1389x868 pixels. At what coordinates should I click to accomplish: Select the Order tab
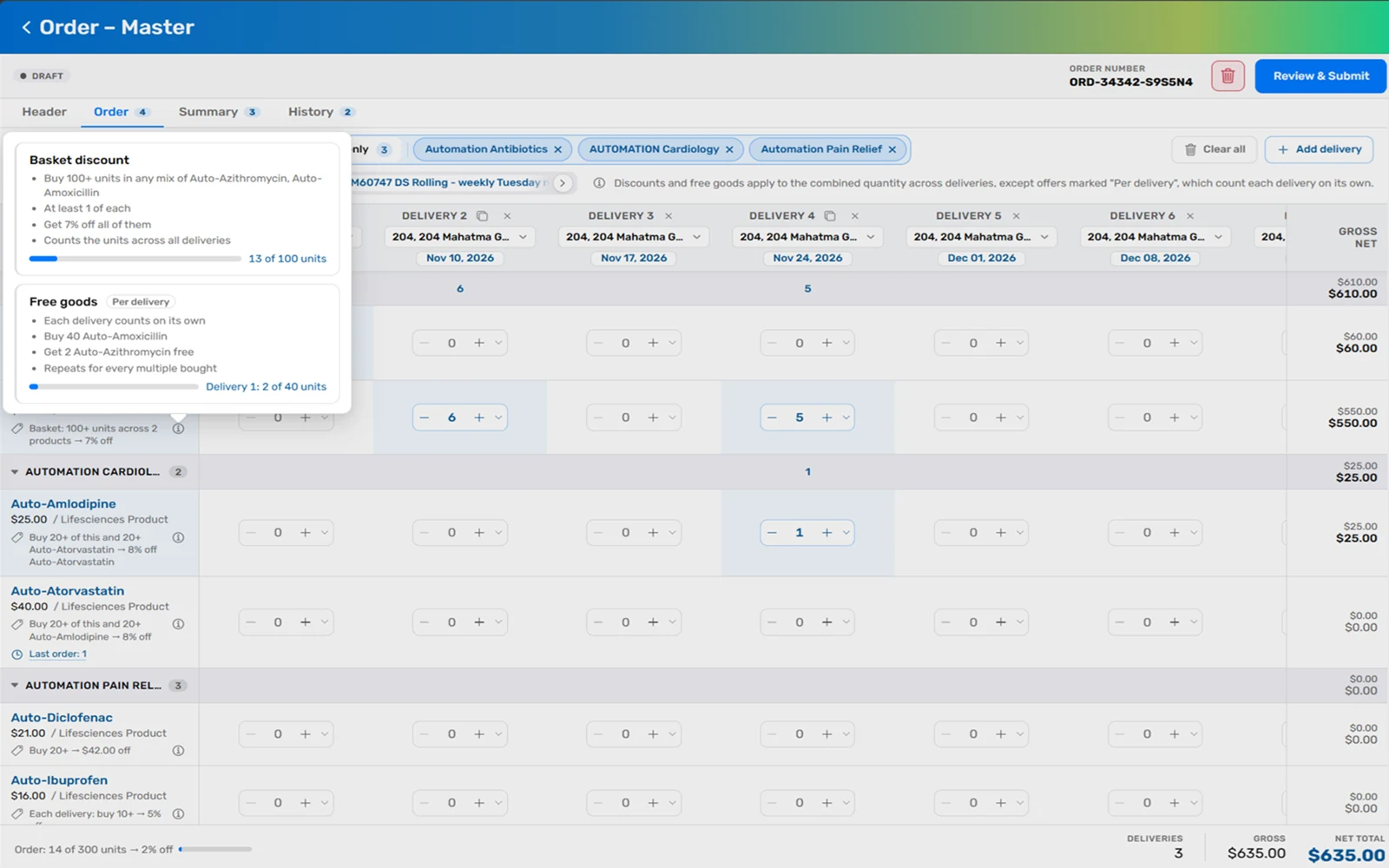[122, 112]
